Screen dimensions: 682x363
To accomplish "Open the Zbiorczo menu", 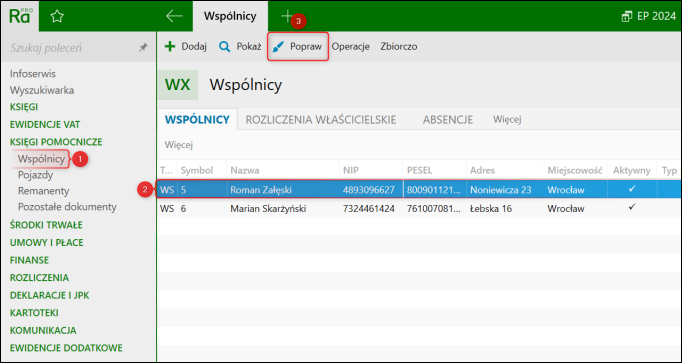I will [x=399, y=47].
